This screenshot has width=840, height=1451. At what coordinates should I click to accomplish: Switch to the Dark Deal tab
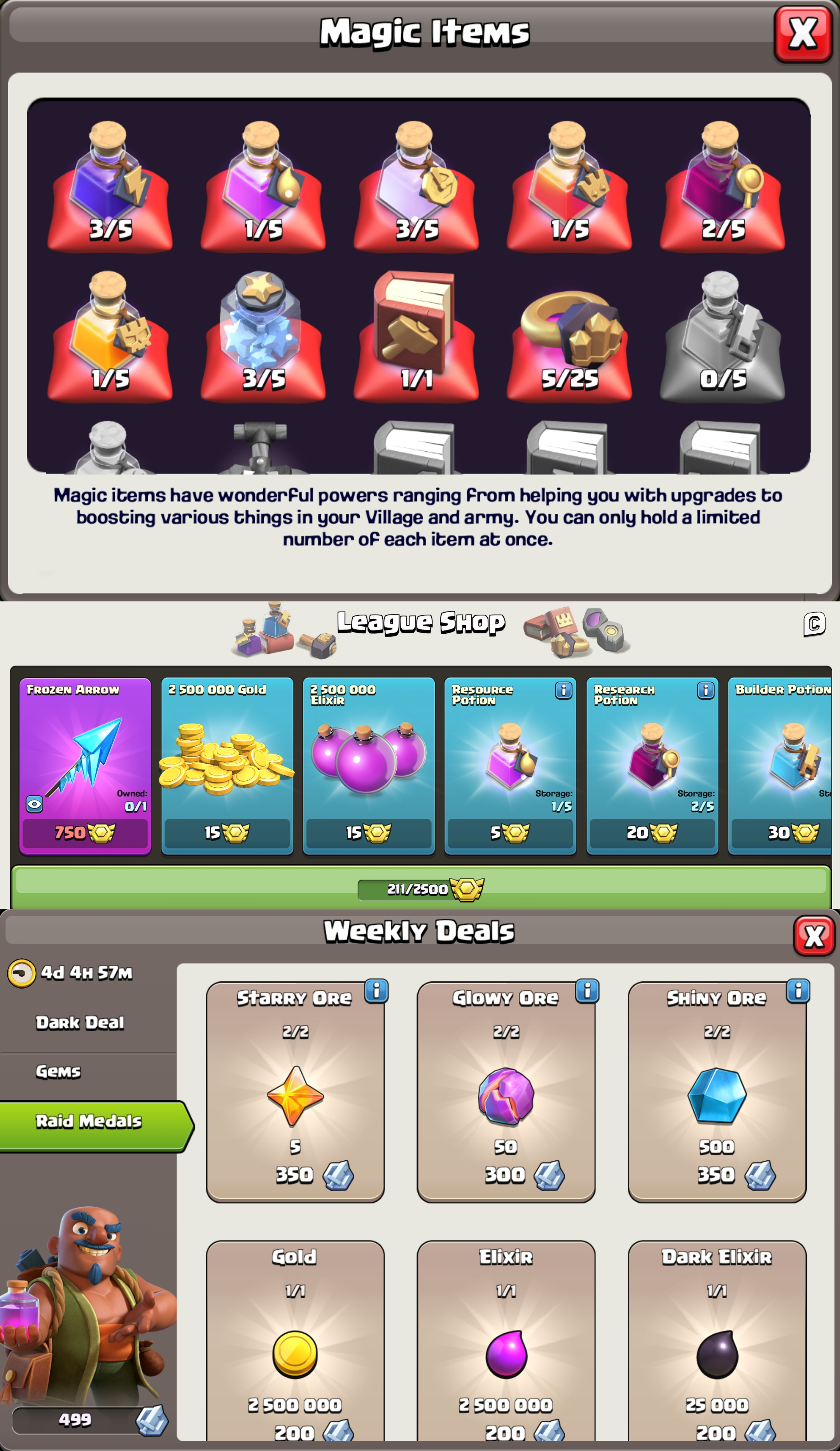point(80,1023)
